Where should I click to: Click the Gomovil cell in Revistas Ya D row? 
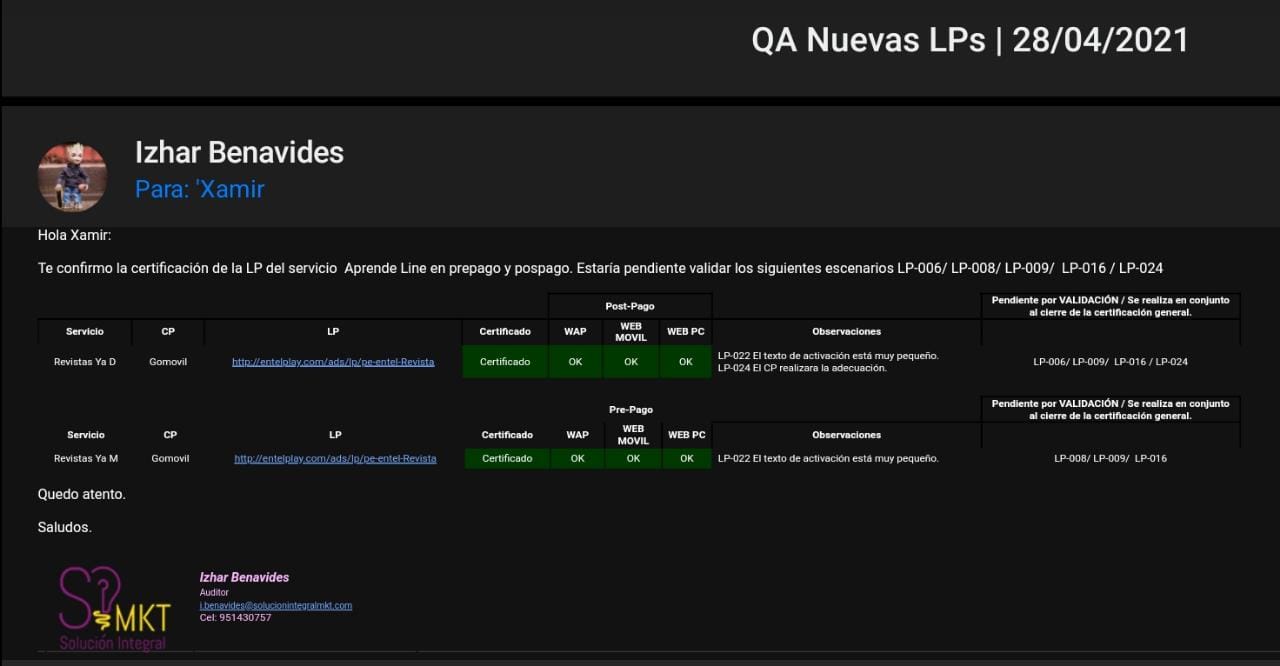click(x=168, y=362)
